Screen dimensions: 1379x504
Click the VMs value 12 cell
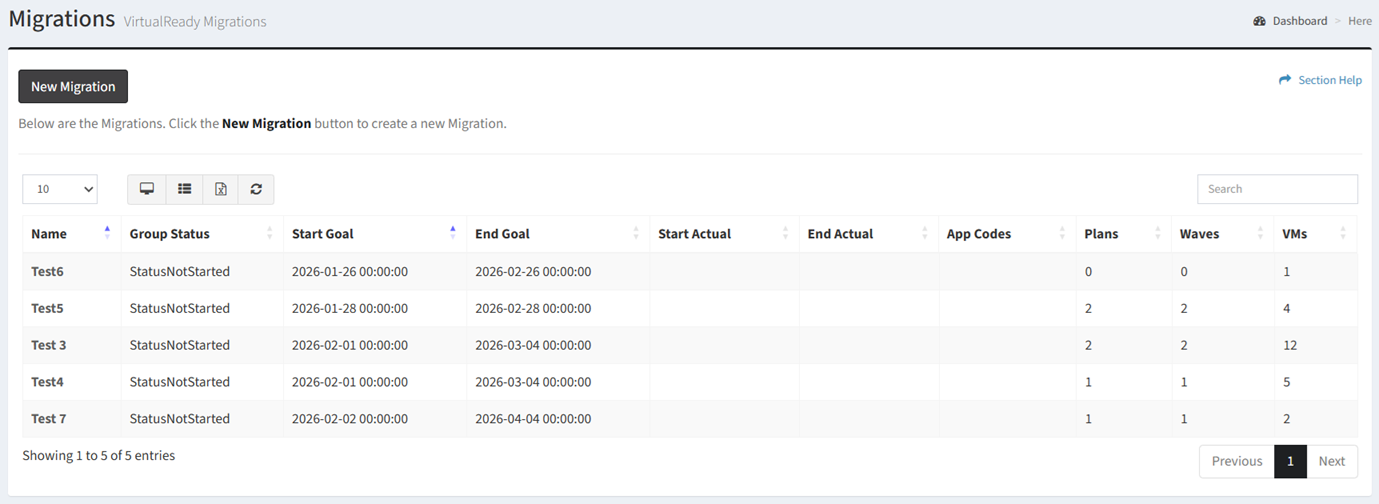click(x=1316, y=345)
